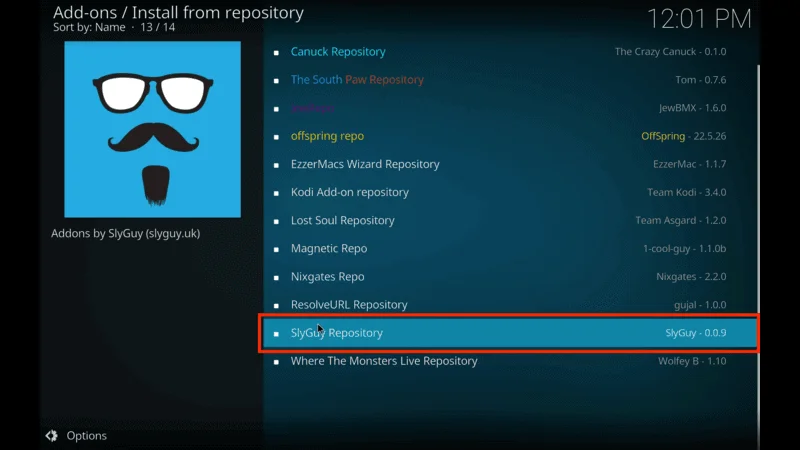The width and height of the screenshot is (800, 450).
Task: Choose EzzerMacs Wizard Repository
Action: (x=365, y=164)
